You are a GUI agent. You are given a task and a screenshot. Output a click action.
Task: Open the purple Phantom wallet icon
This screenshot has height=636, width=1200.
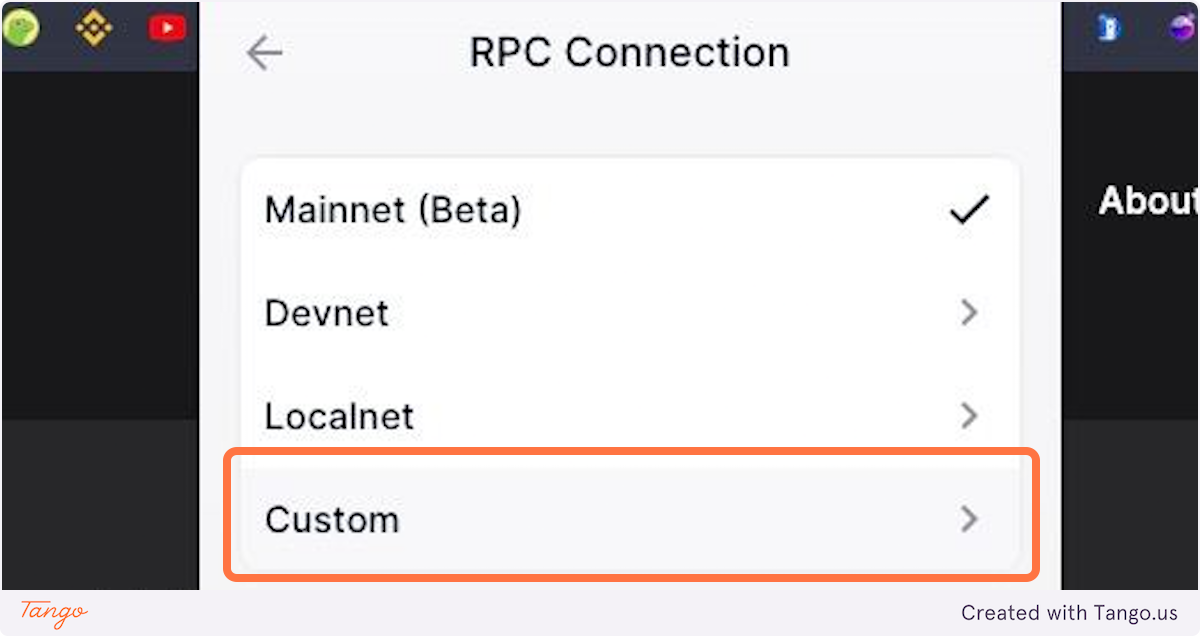1185,28
